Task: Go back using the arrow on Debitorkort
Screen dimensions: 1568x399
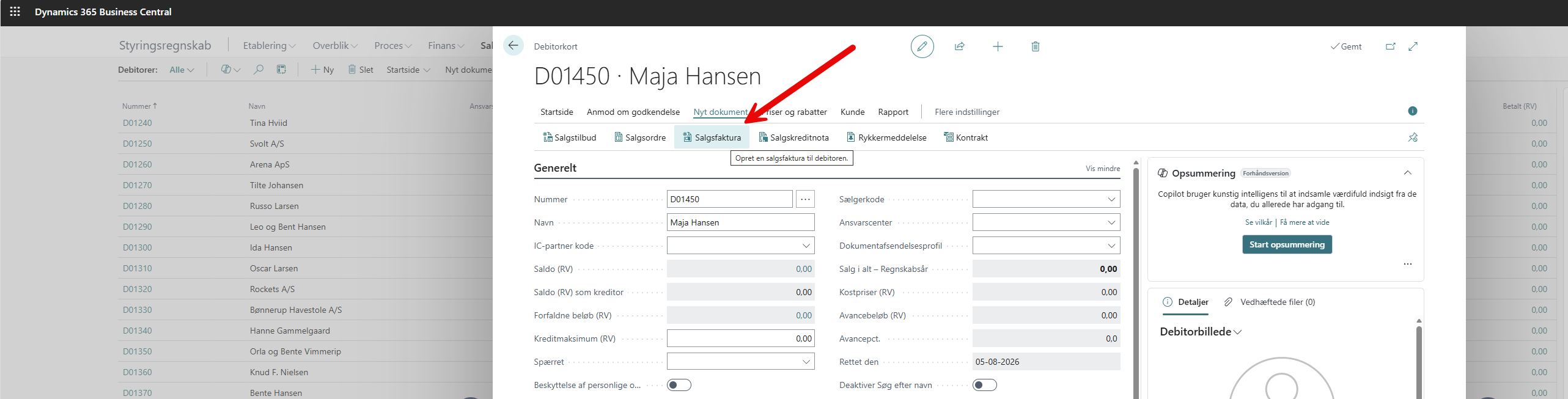Action: (513, 46)
